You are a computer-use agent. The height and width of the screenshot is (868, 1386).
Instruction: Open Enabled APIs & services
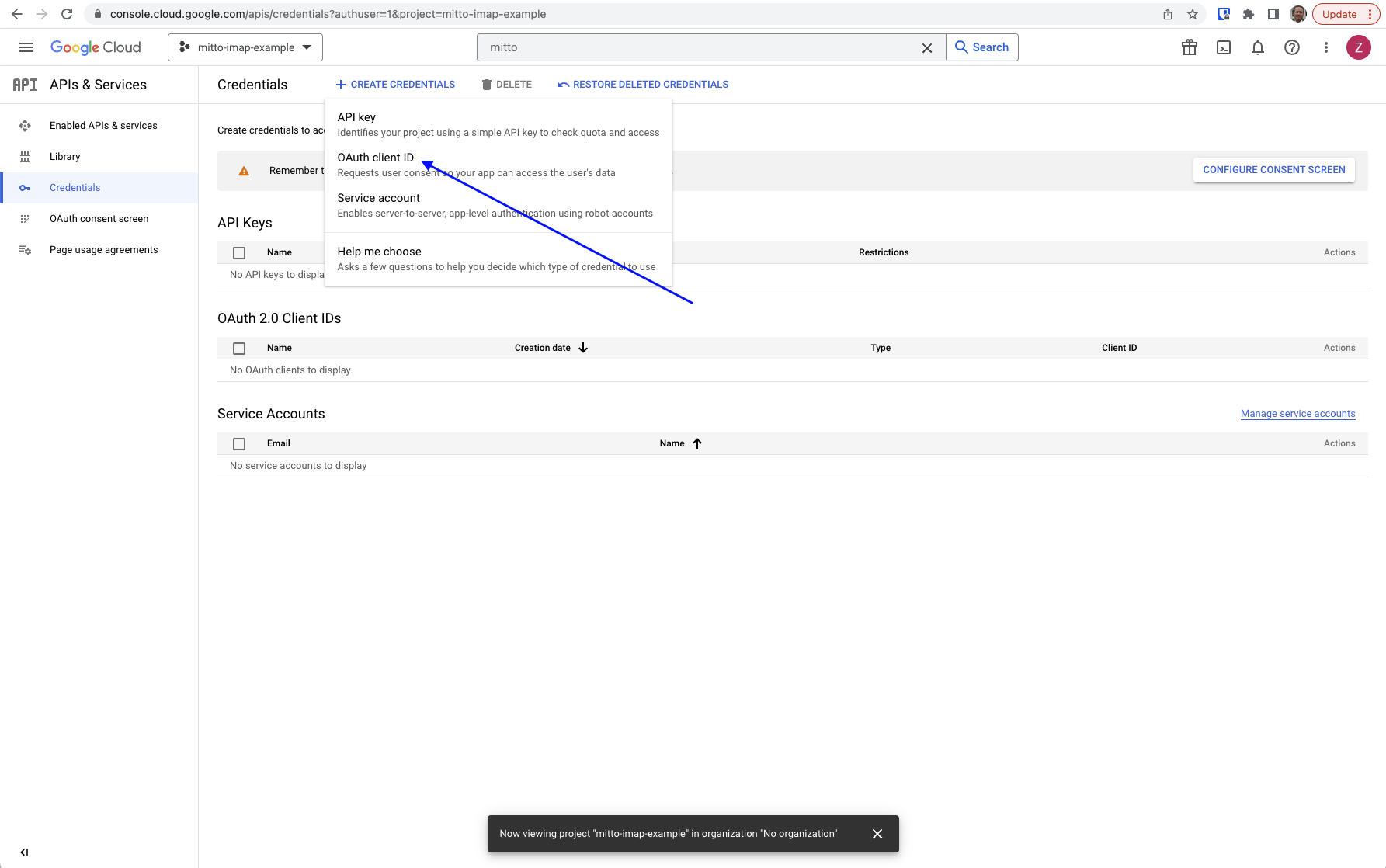tap(103, 125)
